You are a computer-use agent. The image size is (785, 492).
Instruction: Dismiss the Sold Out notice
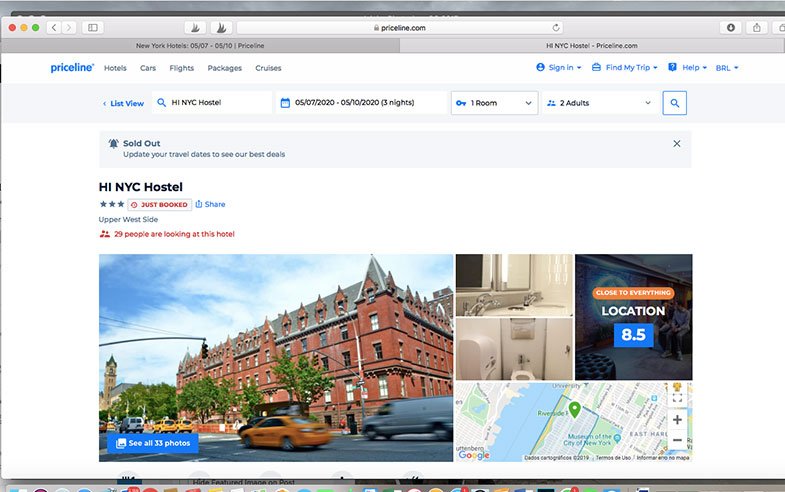point(676,144)
